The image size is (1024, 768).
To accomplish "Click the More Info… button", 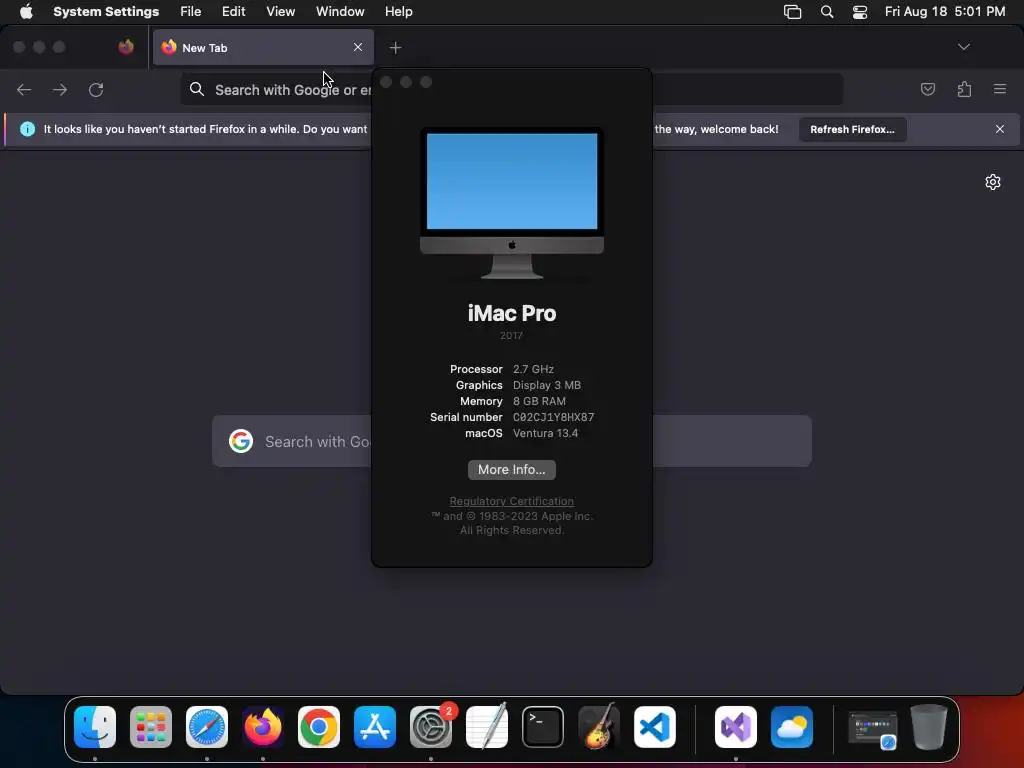I will coord(512,470).
